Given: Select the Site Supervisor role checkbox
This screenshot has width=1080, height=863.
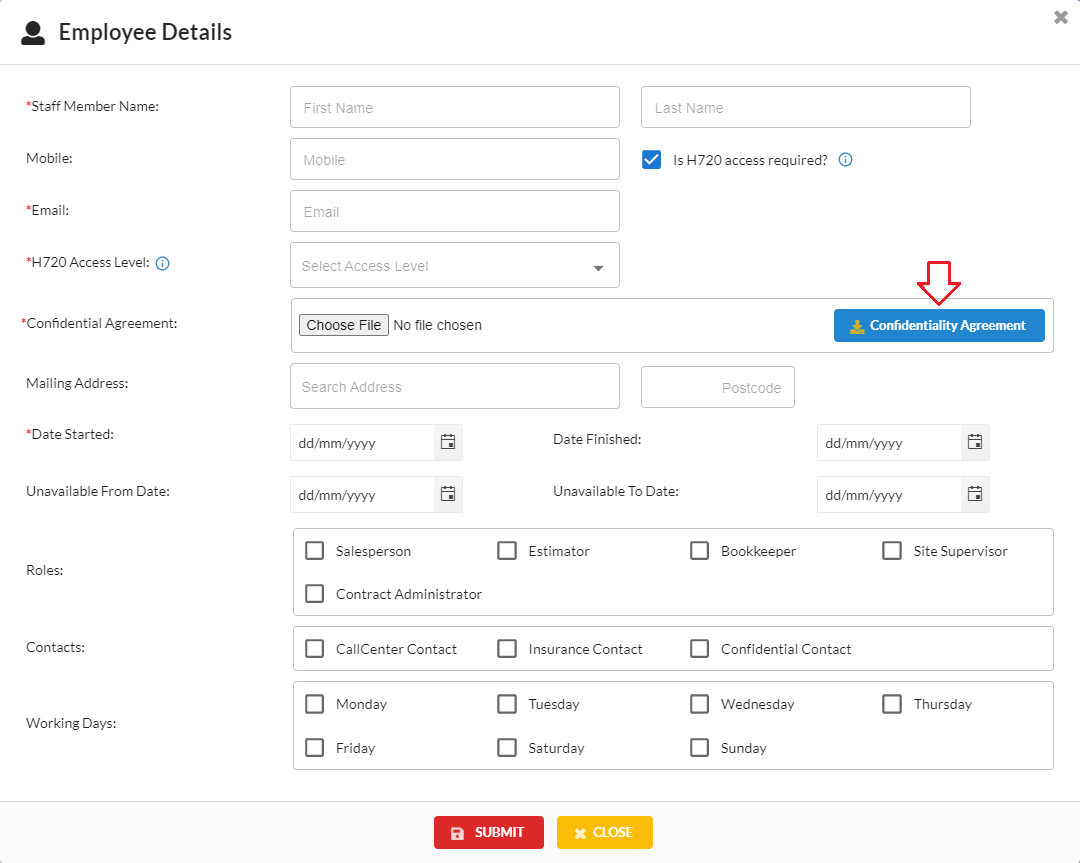Looking at the screenshot, I should pyautogui.click(x=892, y=551).
